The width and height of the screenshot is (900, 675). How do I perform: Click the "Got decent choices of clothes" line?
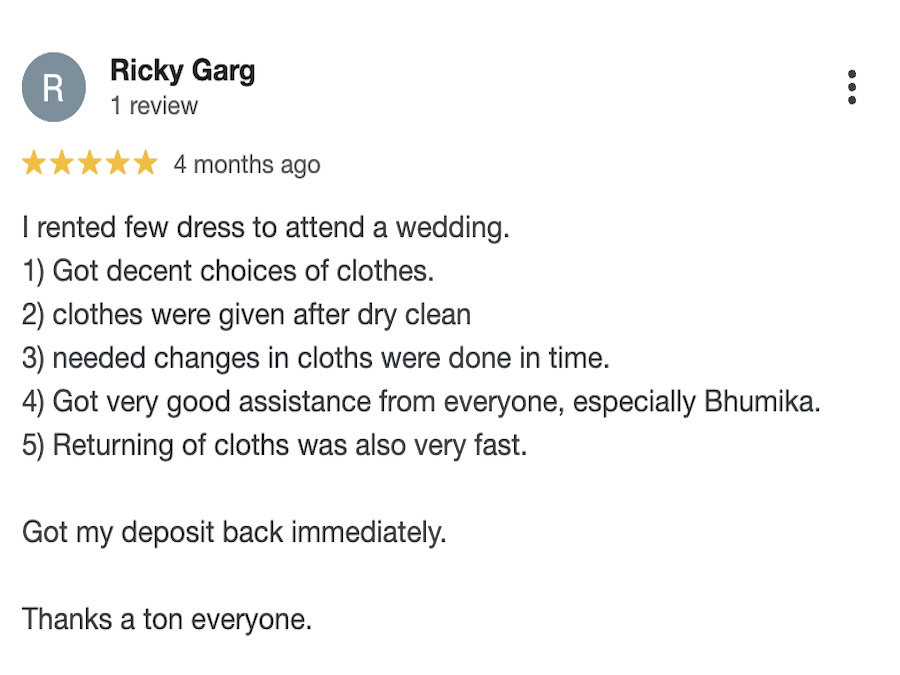(x=228, y=271)
